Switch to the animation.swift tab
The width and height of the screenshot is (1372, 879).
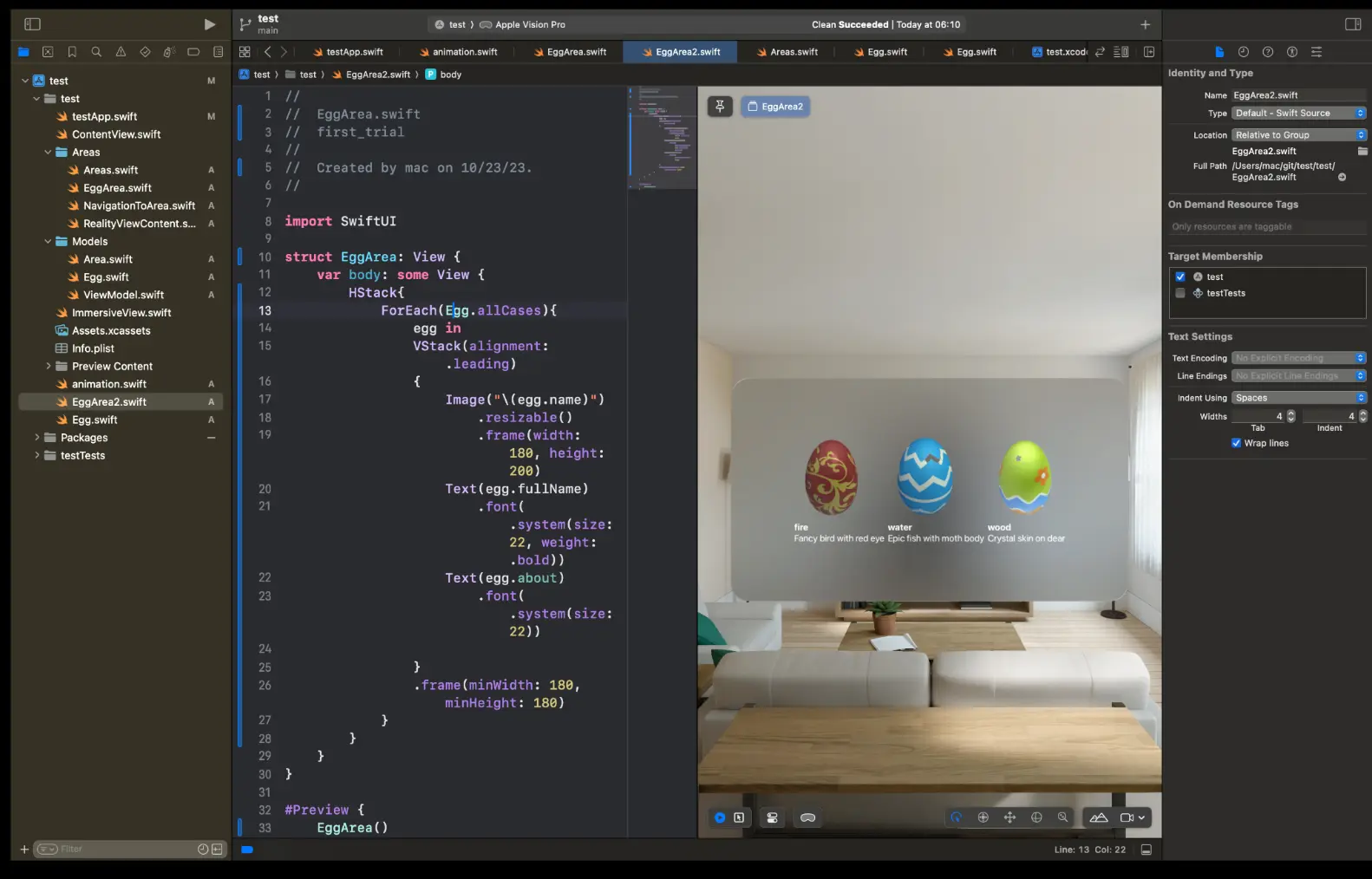(x=458, y=52)
